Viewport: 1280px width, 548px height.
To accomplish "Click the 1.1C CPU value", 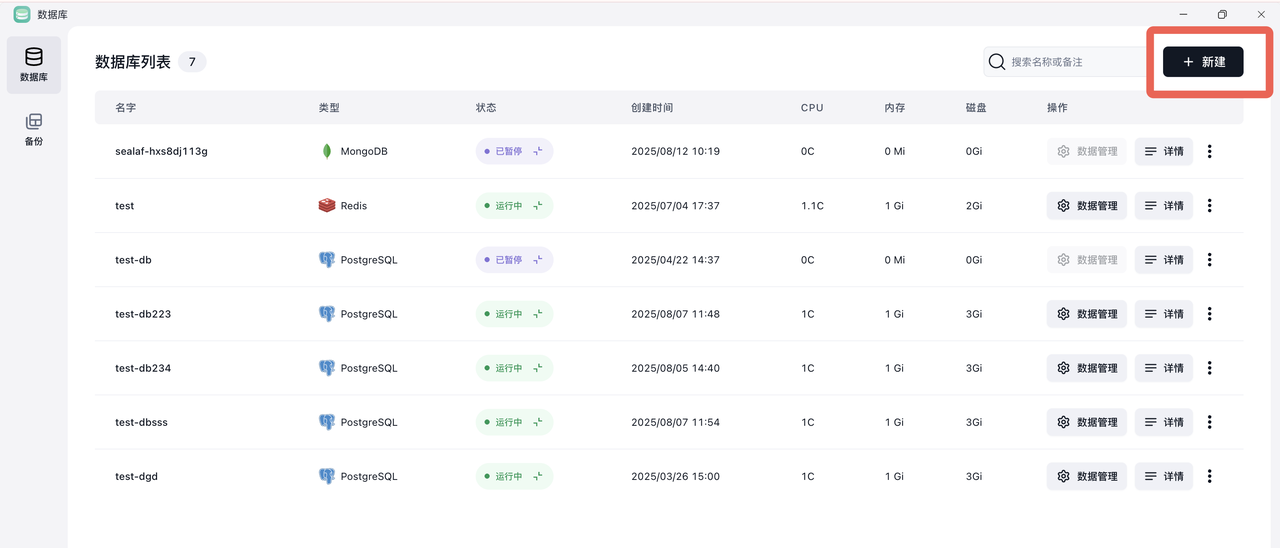I will click(x=812, y=205).
